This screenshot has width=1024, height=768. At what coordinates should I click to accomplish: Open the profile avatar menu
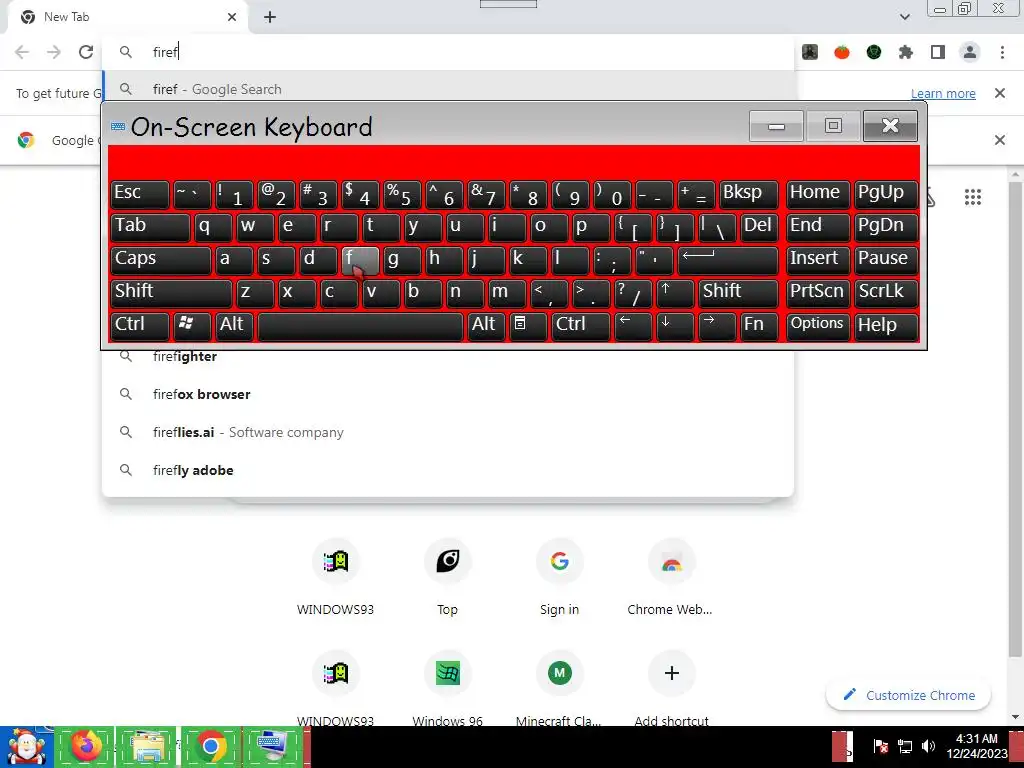[970, 52]
